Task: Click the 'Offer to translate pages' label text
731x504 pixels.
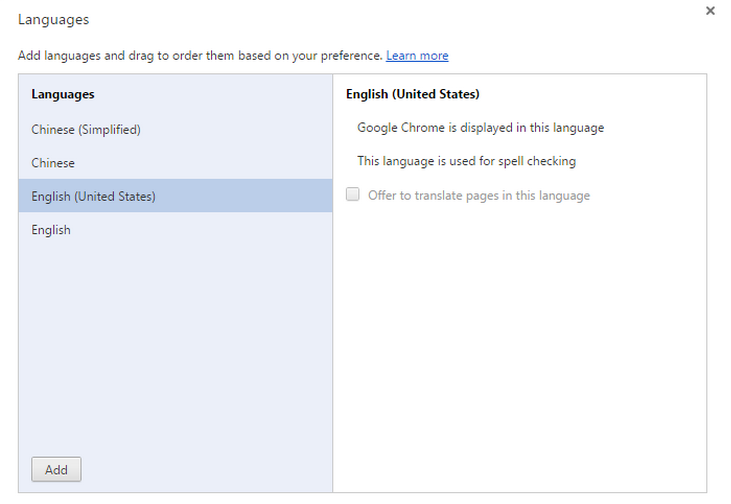Action: click(x=479, y=196)
